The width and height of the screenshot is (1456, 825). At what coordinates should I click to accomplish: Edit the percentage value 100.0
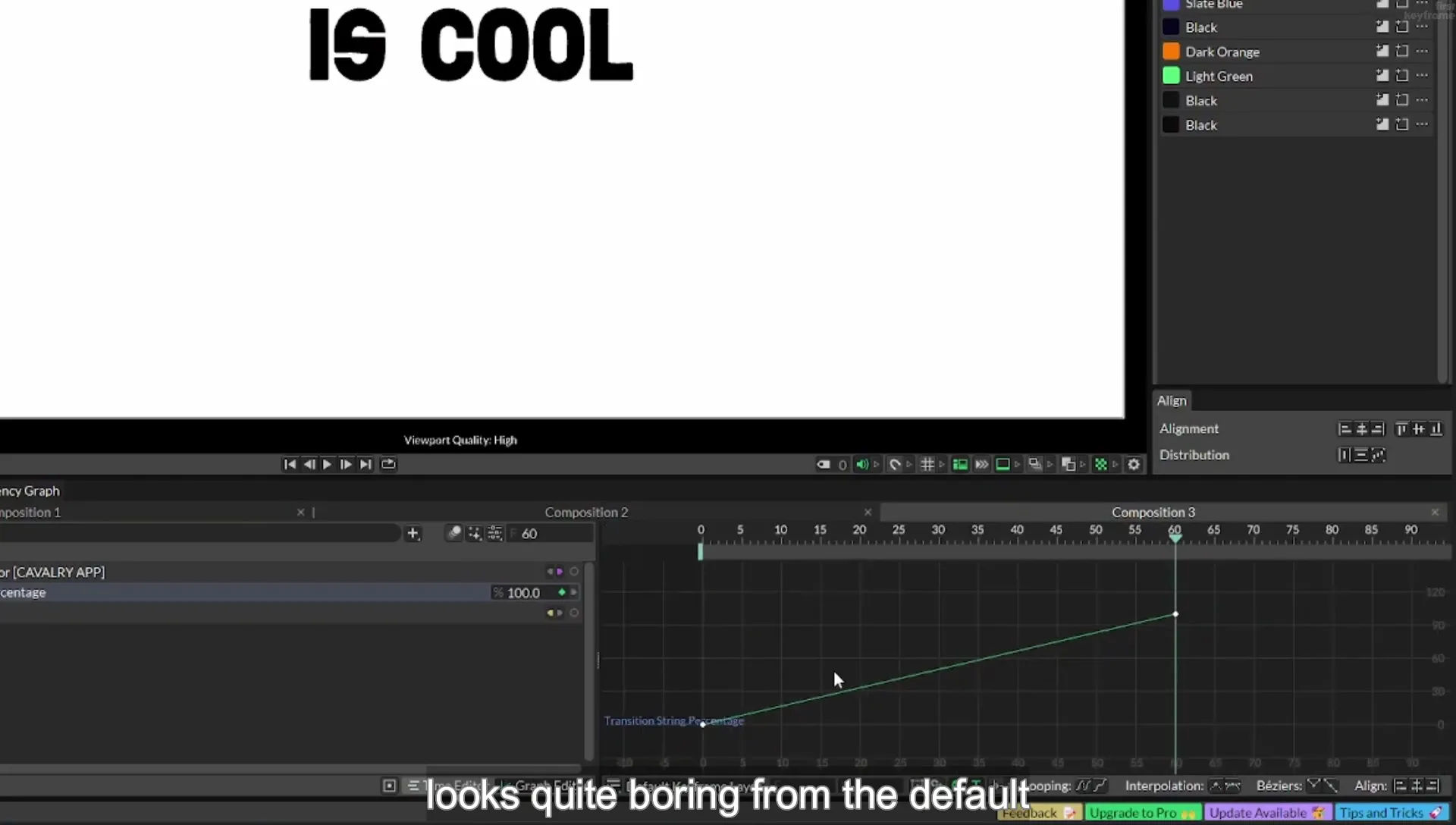[523, 593]
